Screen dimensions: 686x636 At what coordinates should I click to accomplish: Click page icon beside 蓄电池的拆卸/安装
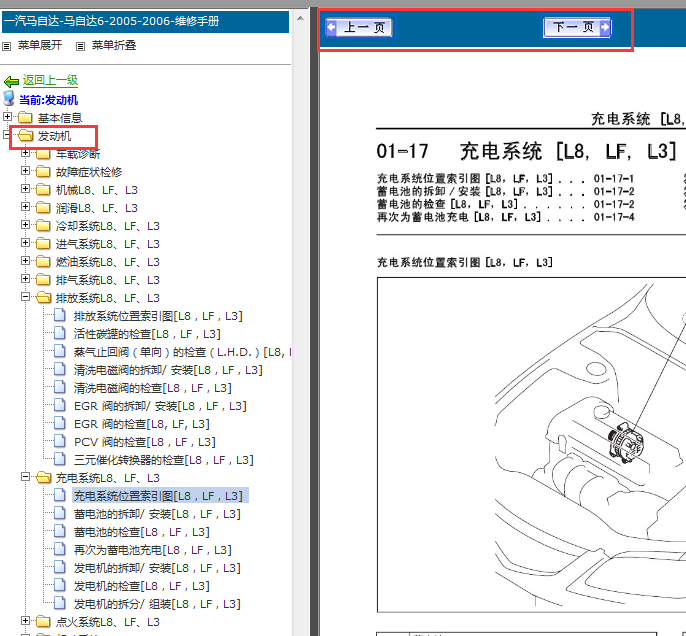(60, 513)
